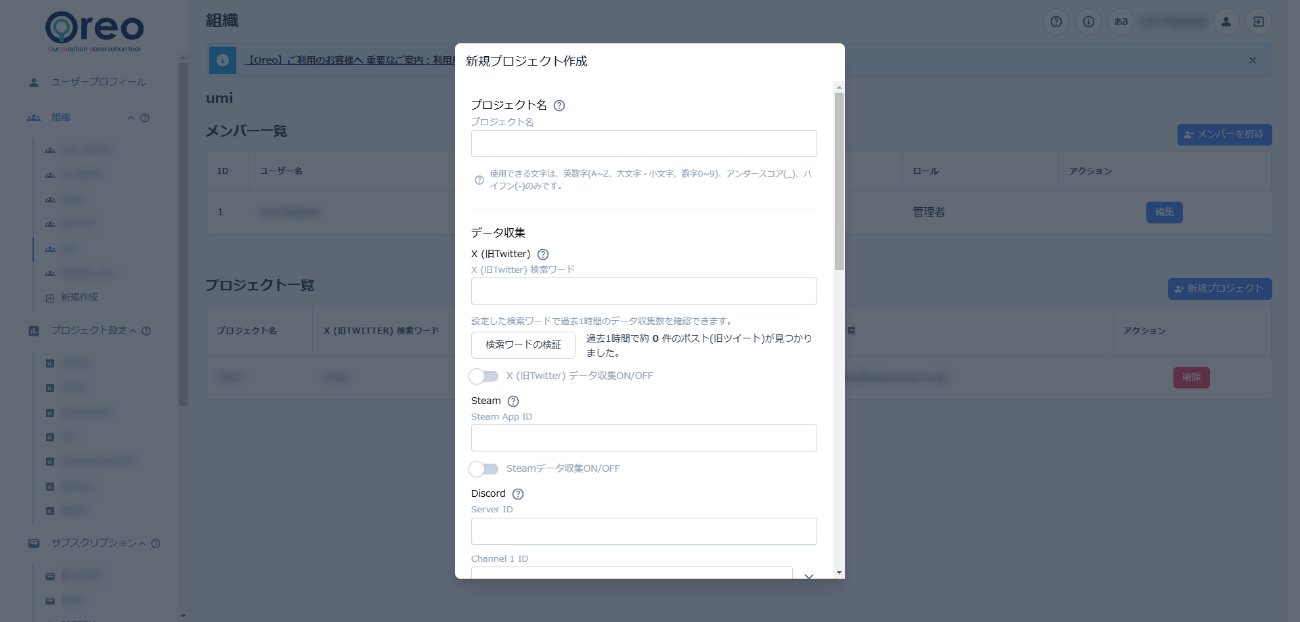The height and width of the screenshot is (622, 1300).
Task: Click the help icon next to プロジェクト設定
Action: pyautogui.click(x=146, y=331)
